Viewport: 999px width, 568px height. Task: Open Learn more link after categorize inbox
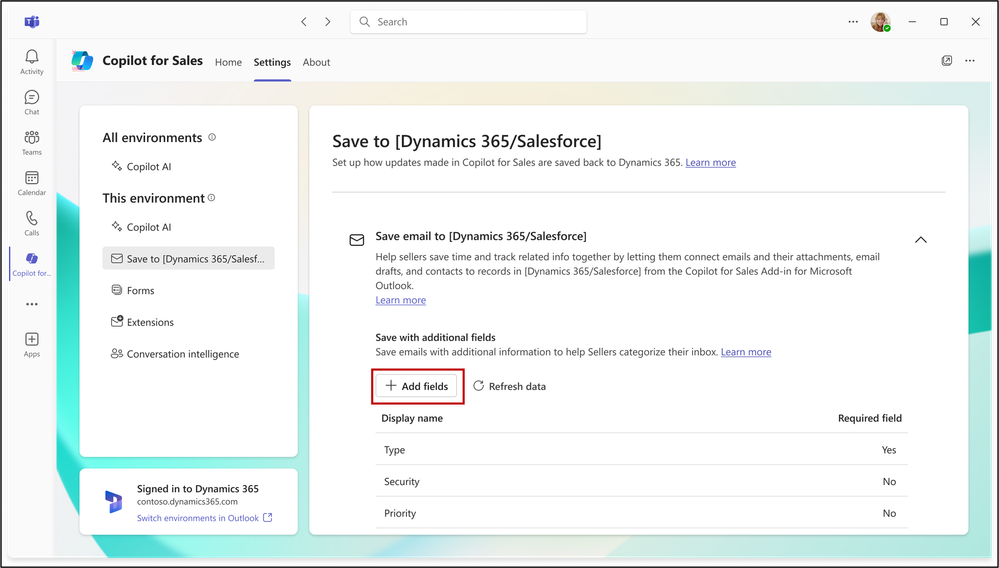point(746,351)
